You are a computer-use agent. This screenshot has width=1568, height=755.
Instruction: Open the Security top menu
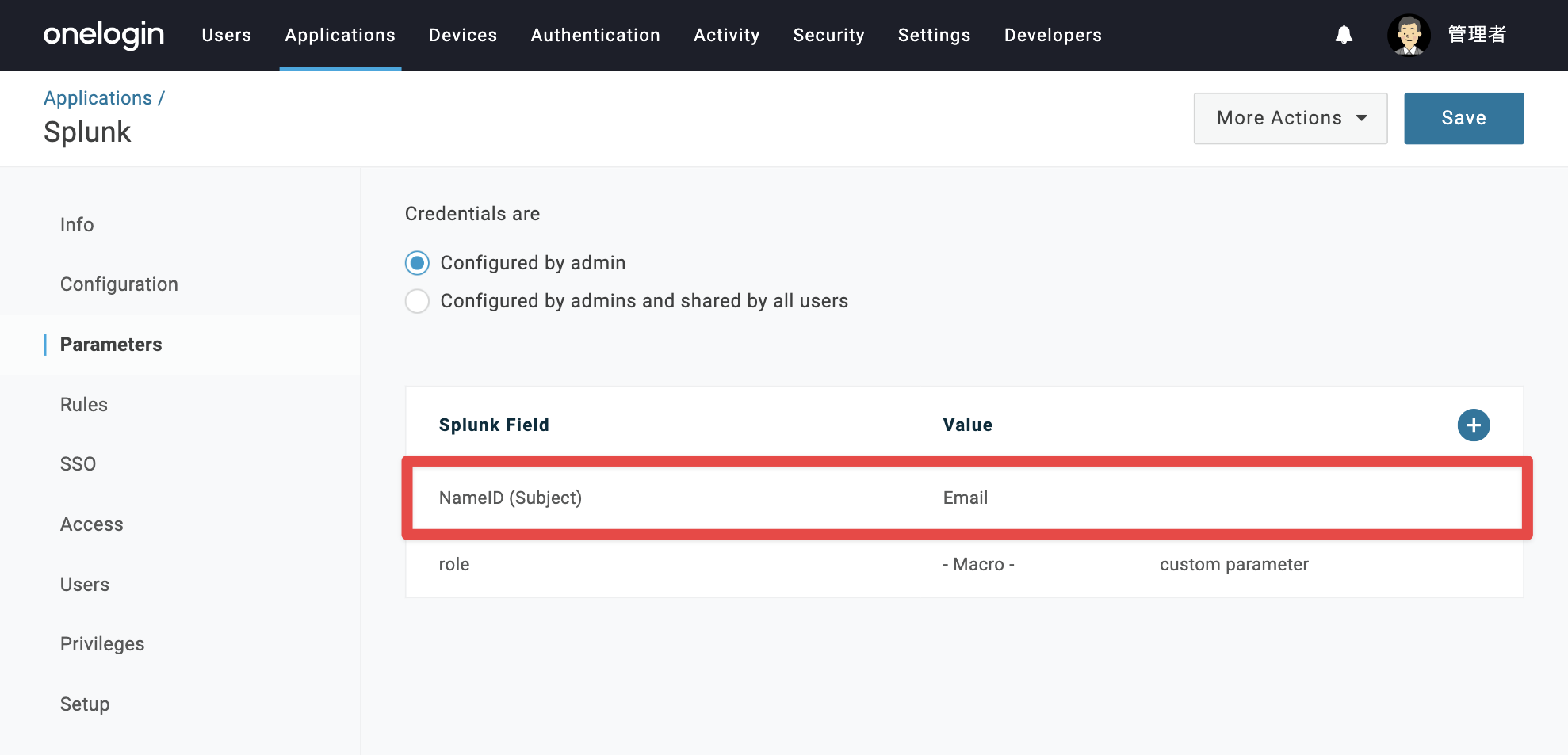[828, 35]
